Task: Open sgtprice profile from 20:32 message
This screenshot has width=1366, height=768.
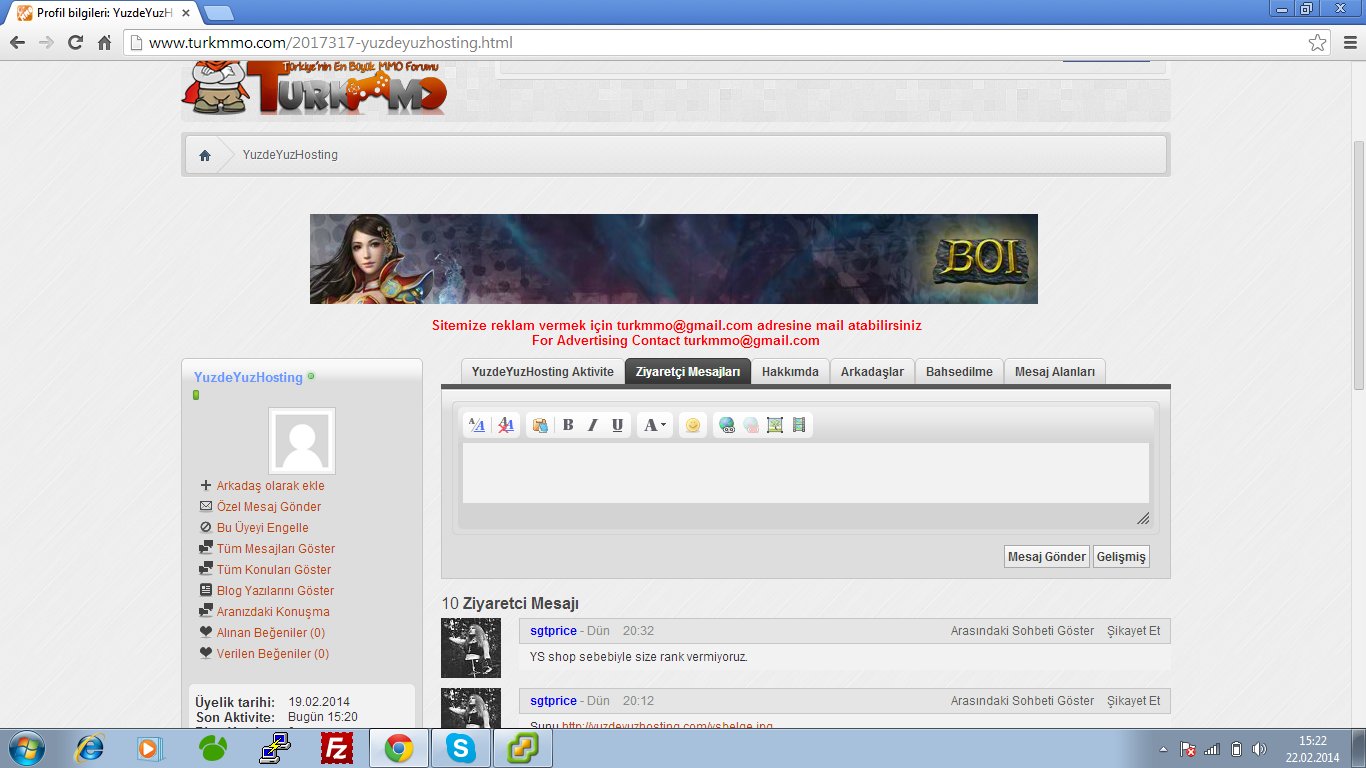Action: (x=553, y=631)
